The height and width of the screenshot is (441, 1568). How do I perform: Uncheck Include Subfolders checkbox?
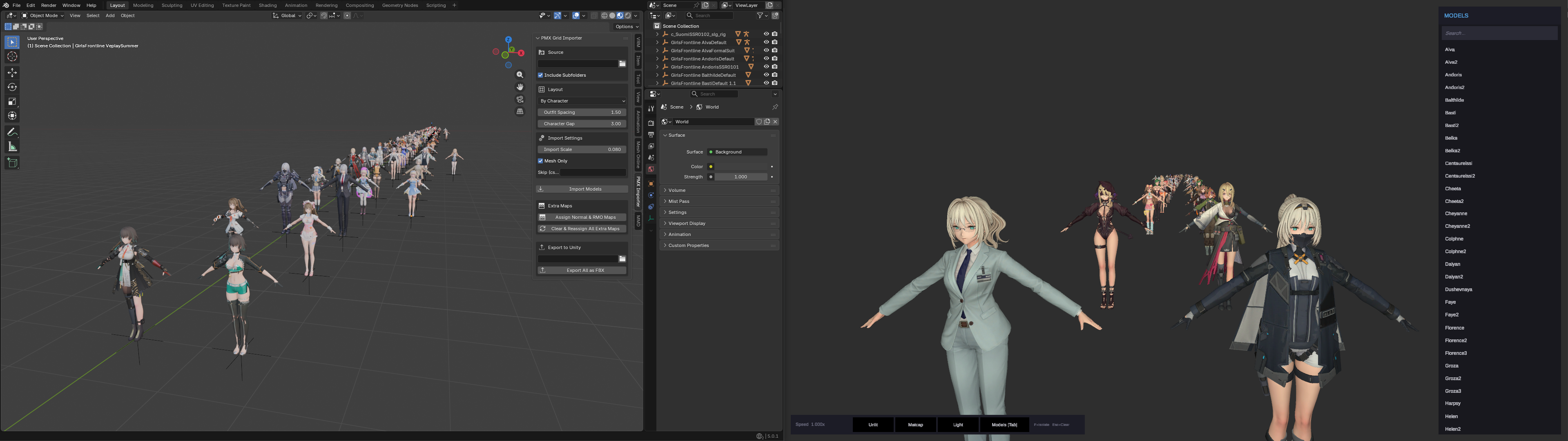pos(540,76)
